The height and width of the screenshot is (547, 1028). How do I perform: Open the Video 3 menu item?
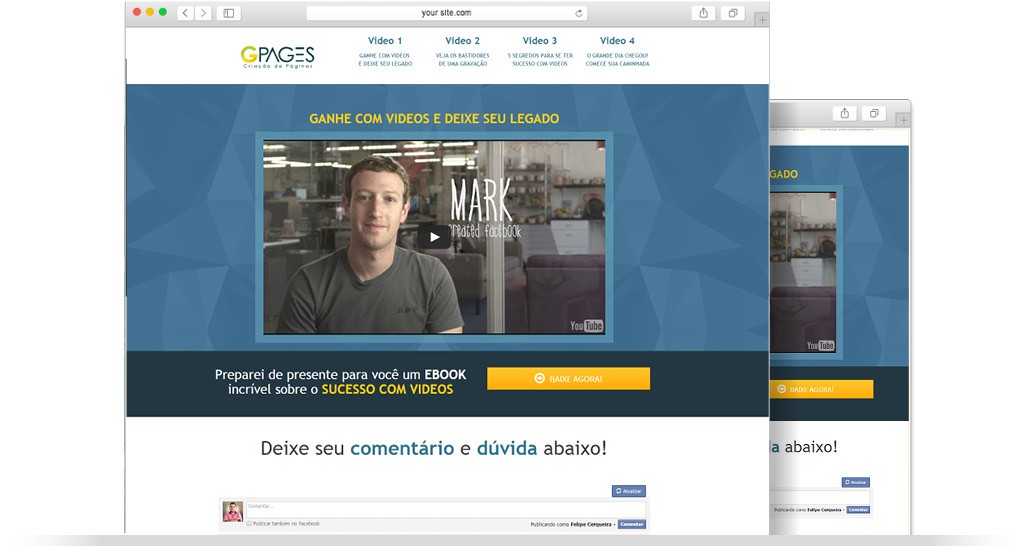pos(540,41)
